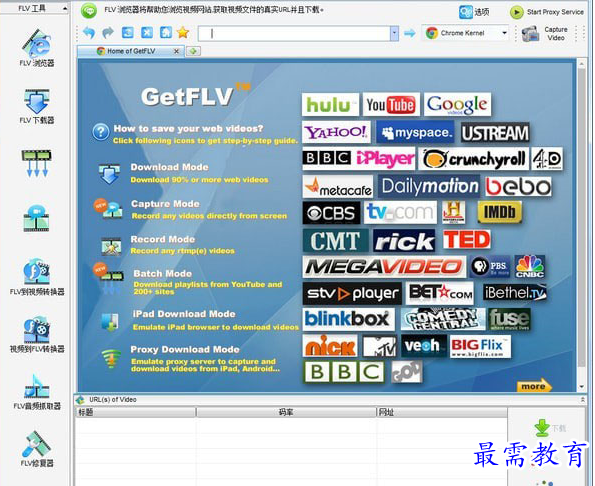Click Start Proxy Service
Viewport: 595px width, 486px height.
coord(547,12)
